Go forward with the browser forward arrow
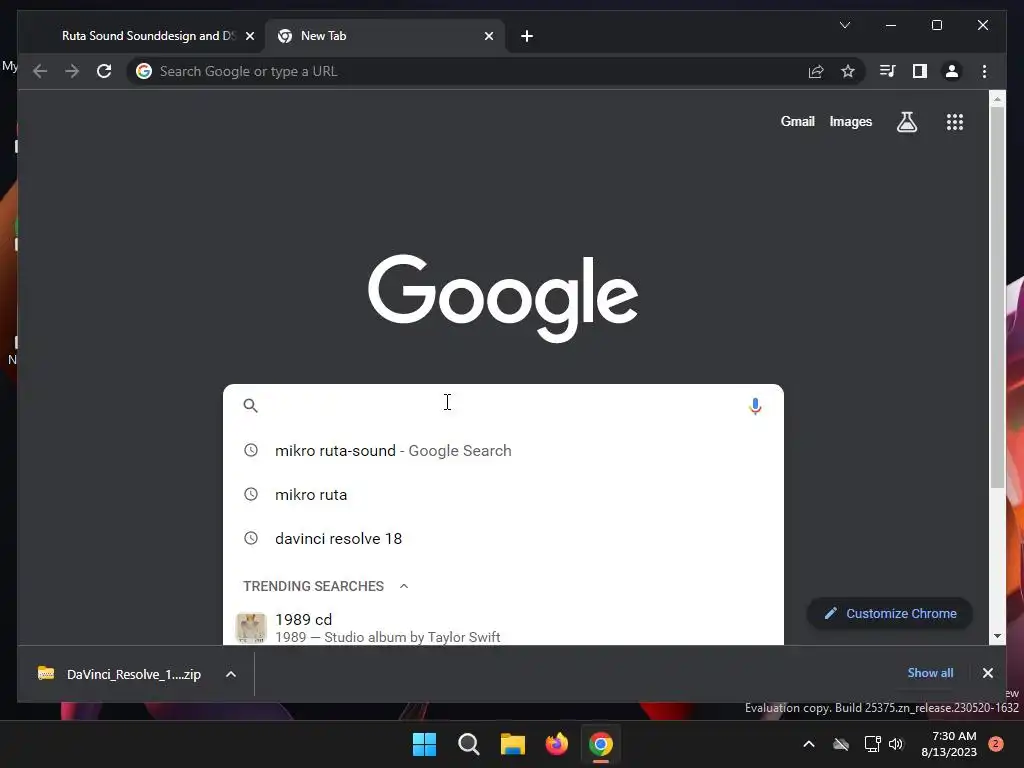 (x=72, y=71)
